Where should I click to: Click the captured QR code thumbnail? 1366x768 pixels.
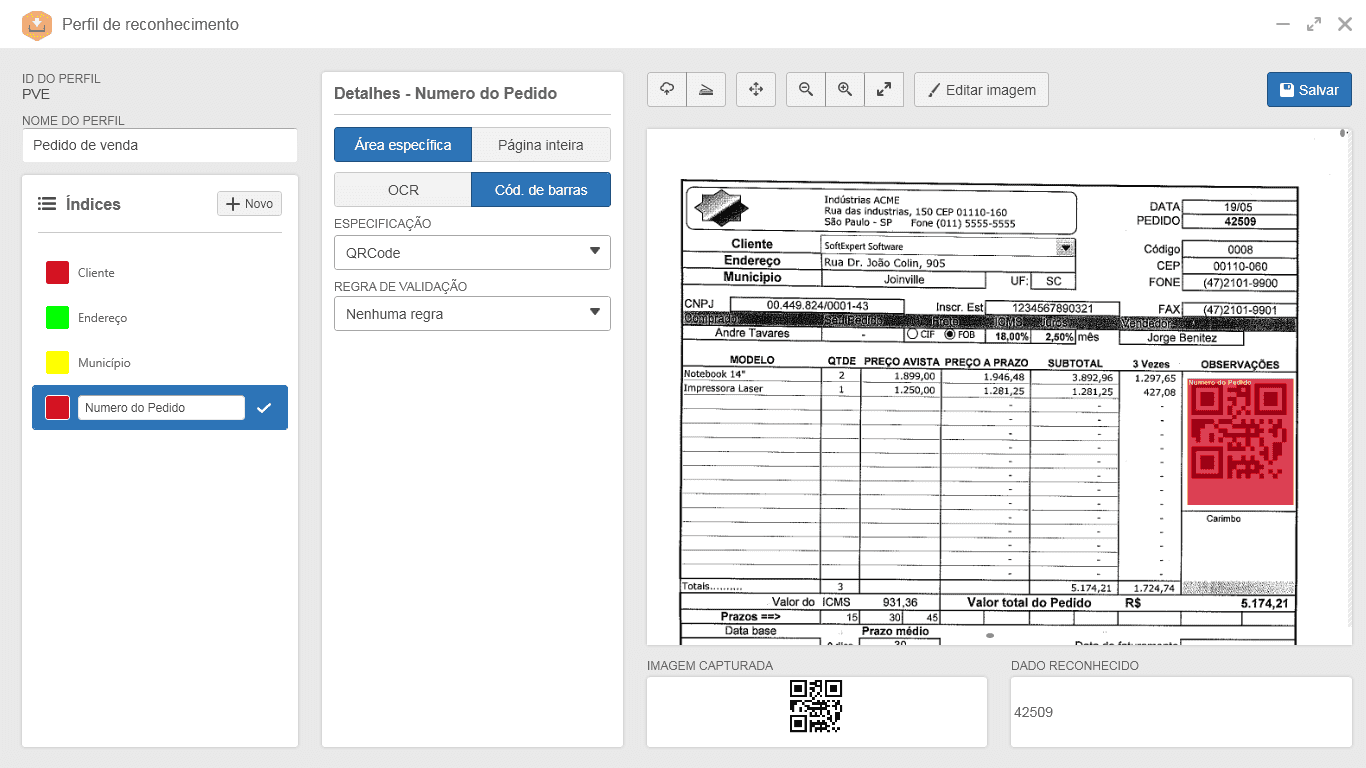(x=816, y=706)
